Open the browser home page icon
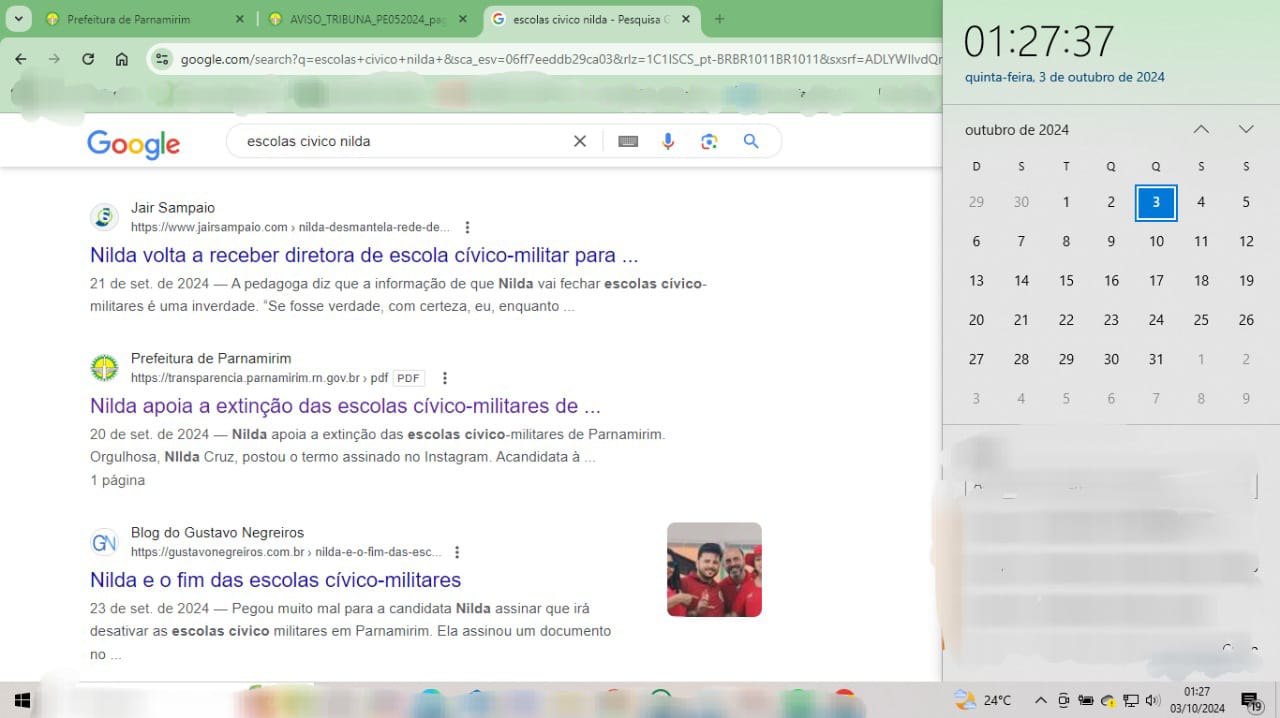Screen dimensions: 1280x718 tap(122, 59)
